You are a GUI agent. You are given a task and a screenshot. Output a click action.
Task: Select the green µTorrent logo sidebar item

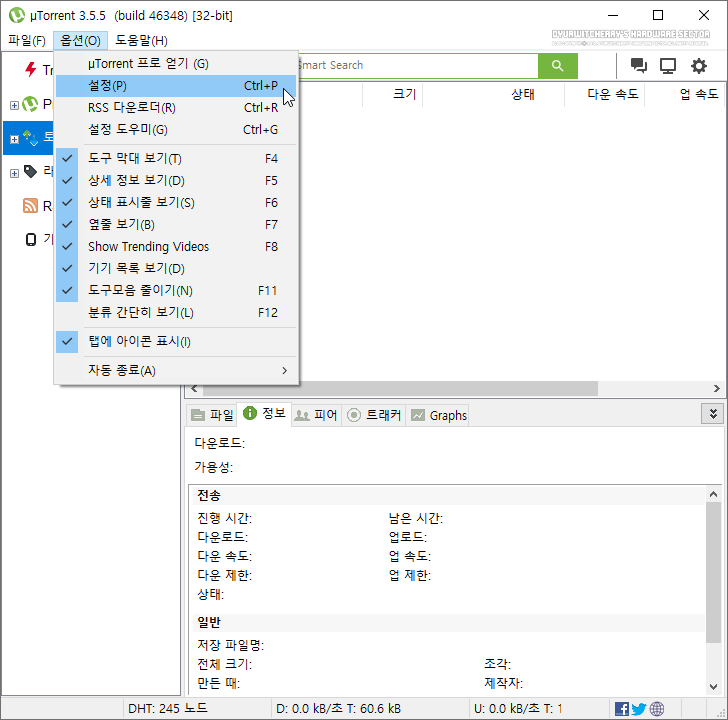30,104
